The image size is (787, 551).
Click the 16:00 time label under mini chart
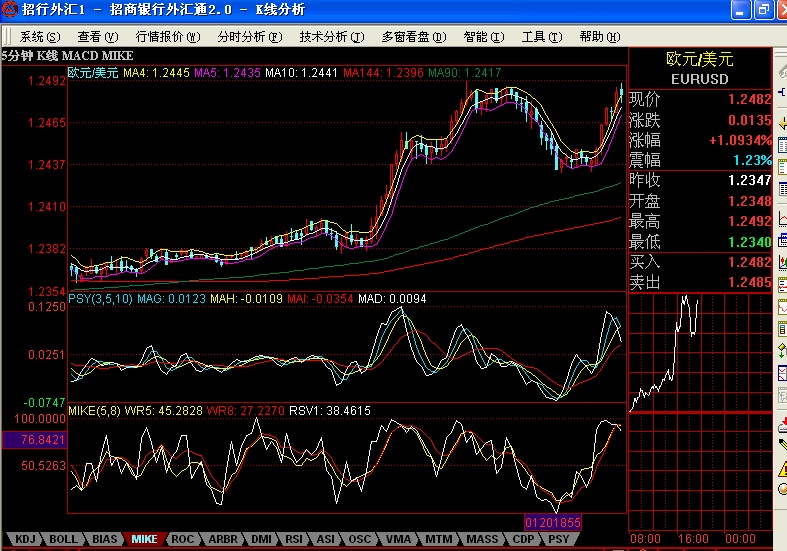coord(693,539)
